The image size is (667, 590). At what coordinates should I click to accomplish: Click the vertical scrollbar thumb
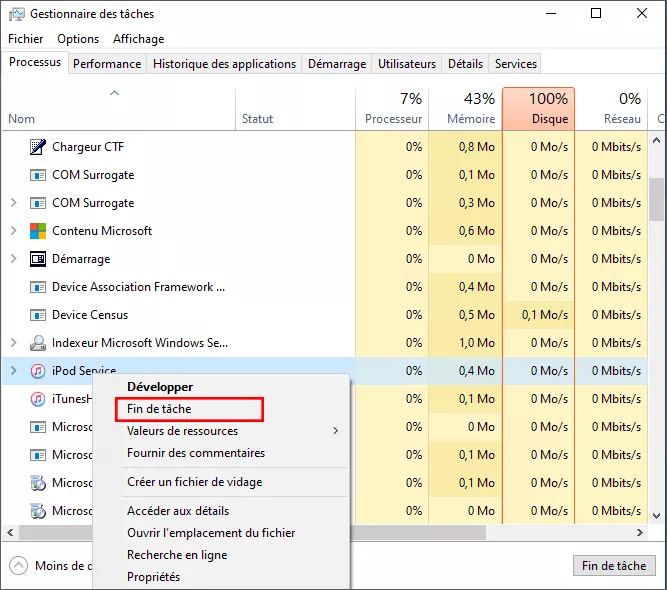point(657,199)
